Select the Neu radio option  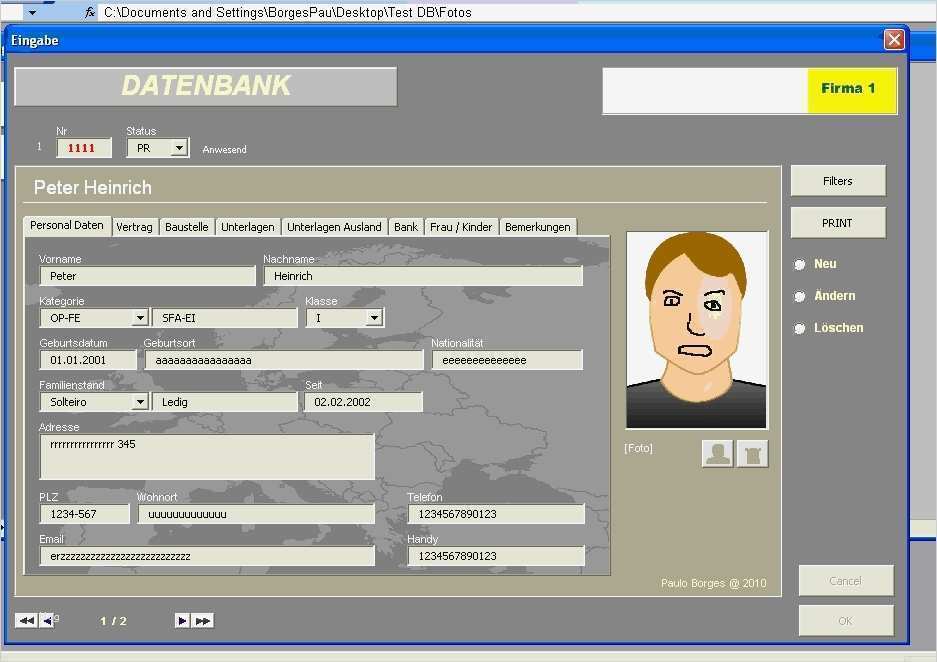[800, 264]
